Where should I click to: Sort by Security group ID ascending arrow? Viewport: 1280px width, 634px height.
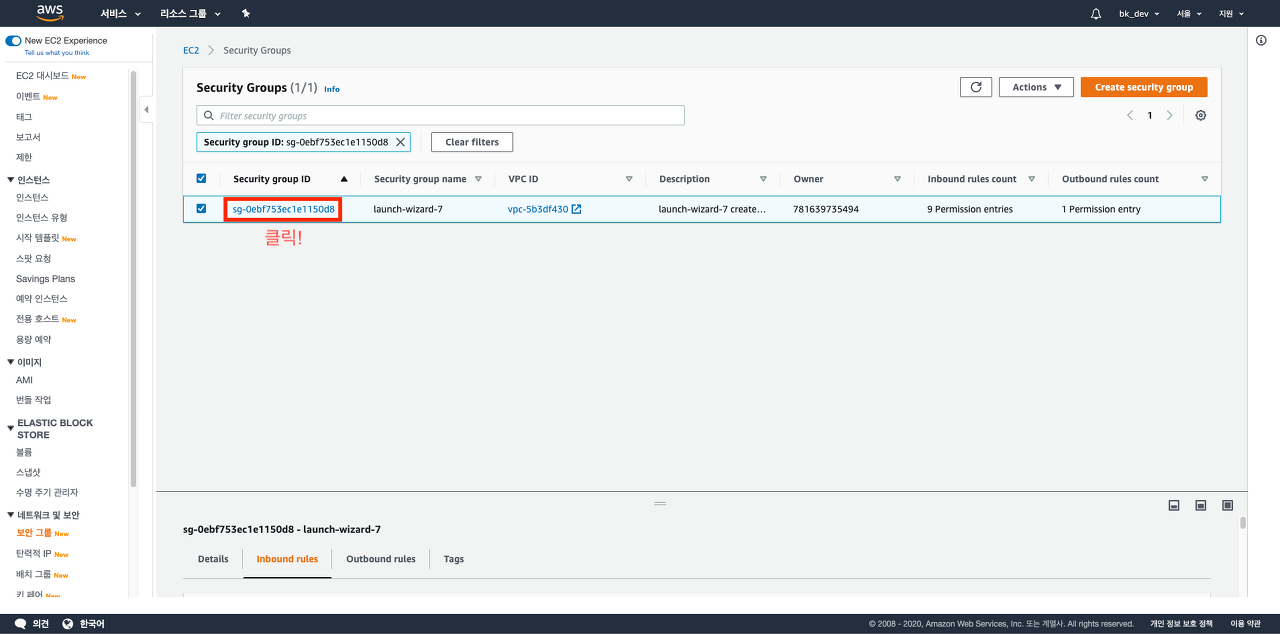pyautogui.click(x=344, y=179)
